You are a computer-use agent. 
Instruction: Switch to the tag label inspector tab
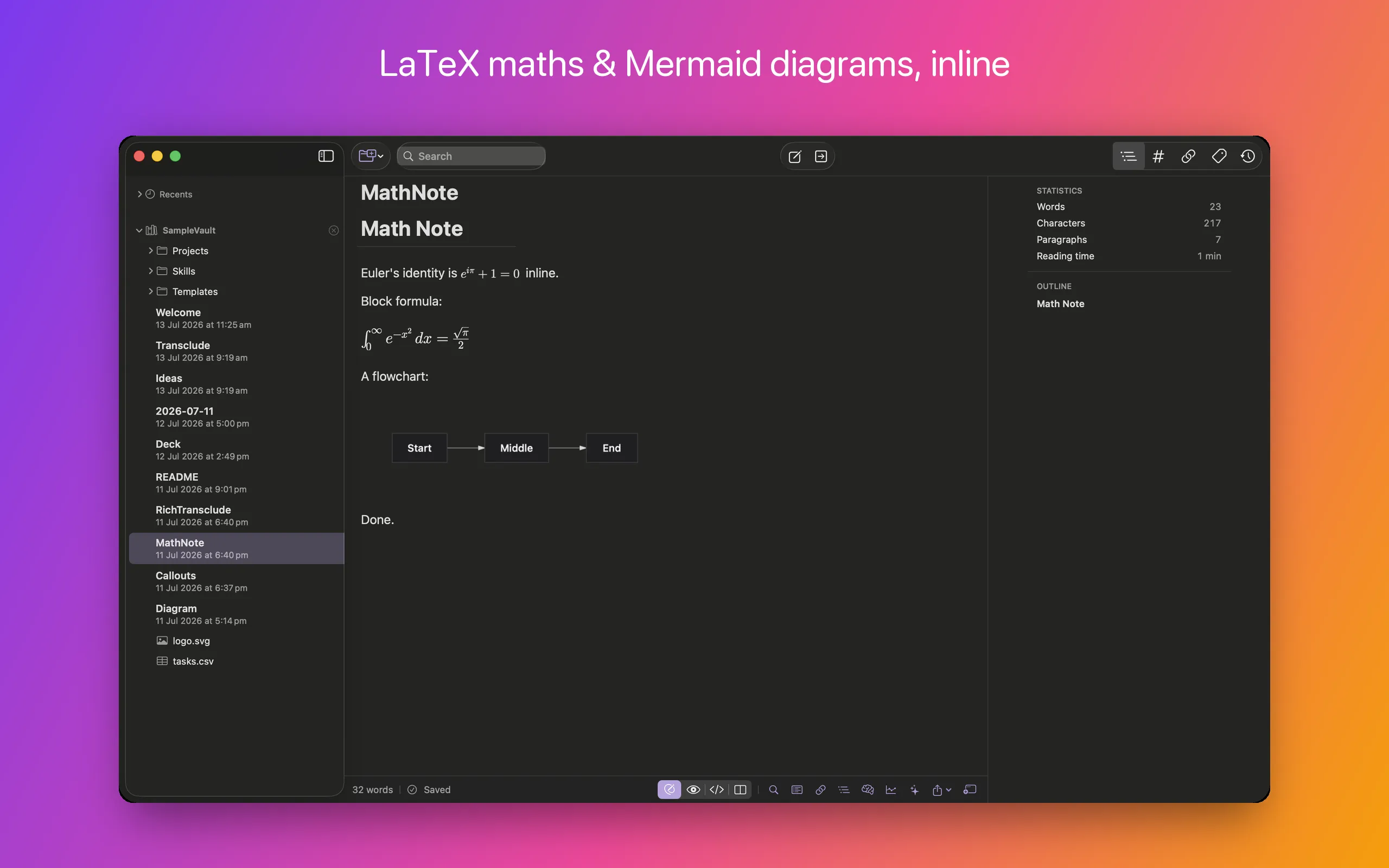(x=1219, y=156)
